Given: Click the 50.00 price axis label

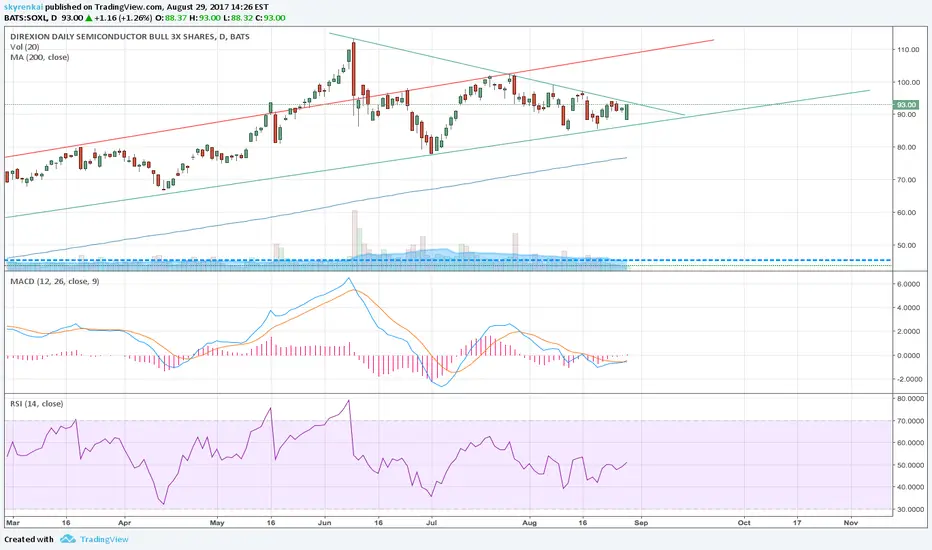Looking at the screenshot, I should point(906,246).
